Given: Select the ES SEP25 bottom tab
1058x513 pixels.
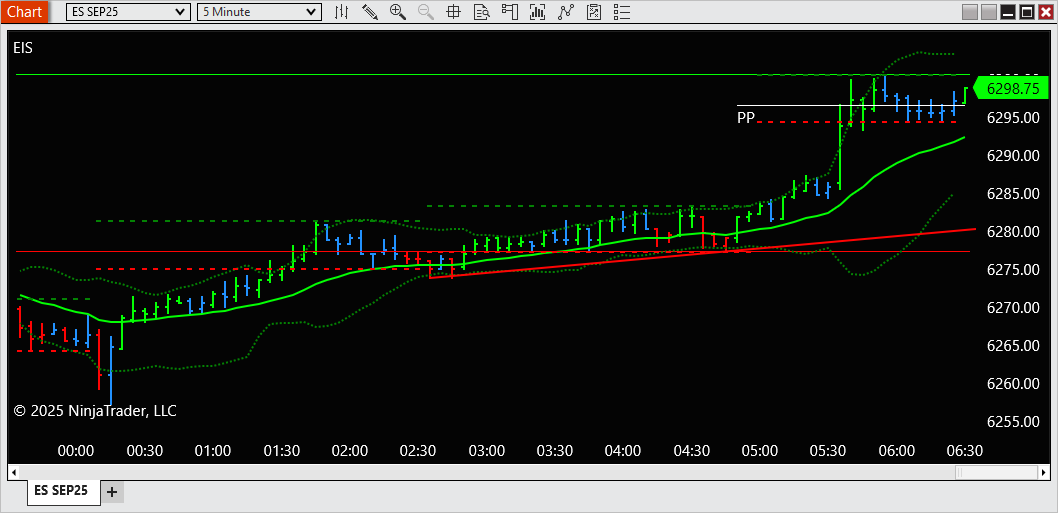Looking at the screenshot, I should tap(64, 491).
